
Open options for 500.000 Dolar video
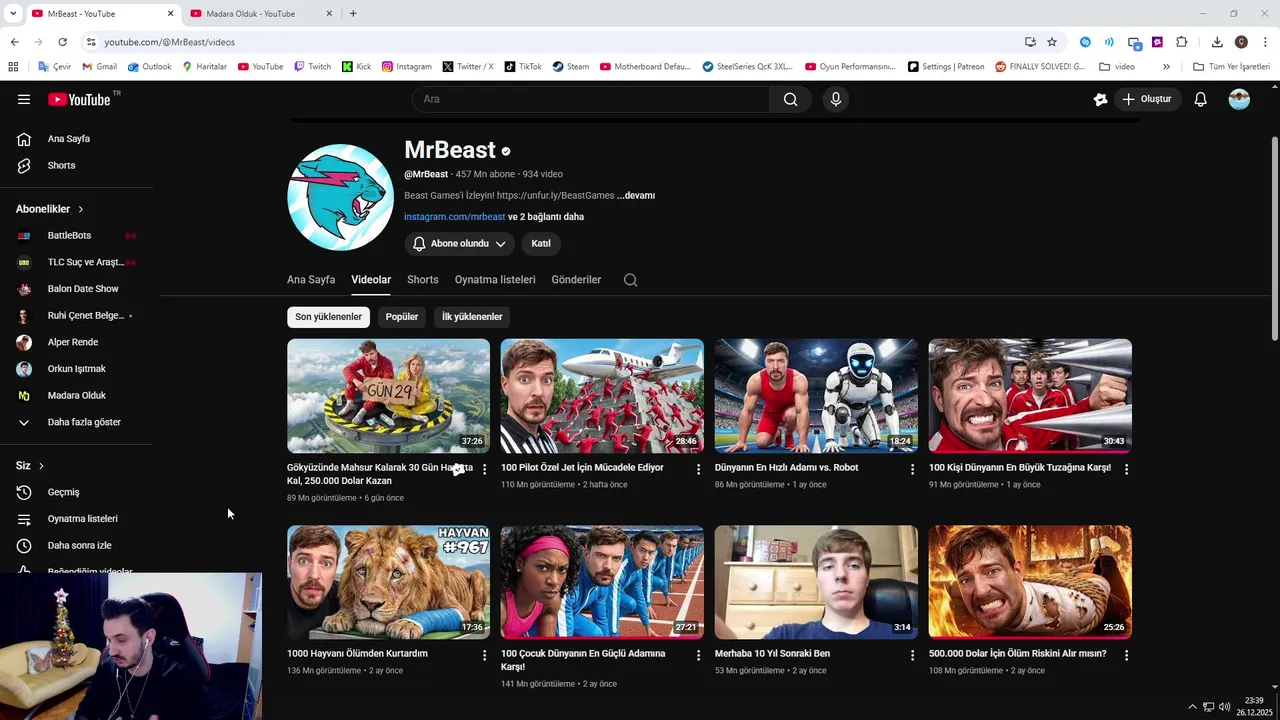coord(1126,655)
